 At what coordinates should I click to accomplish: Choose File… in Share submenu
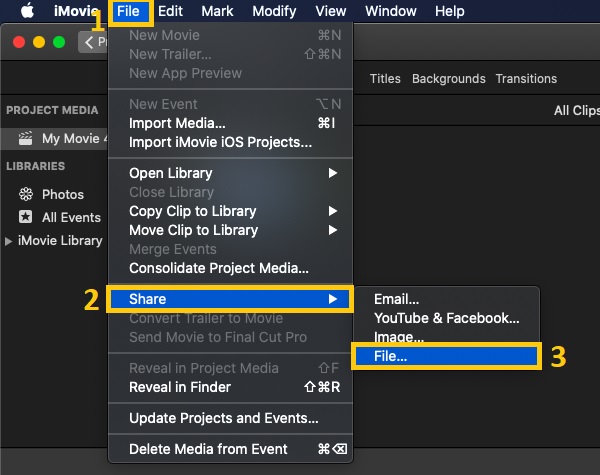[x=446, y=356]
